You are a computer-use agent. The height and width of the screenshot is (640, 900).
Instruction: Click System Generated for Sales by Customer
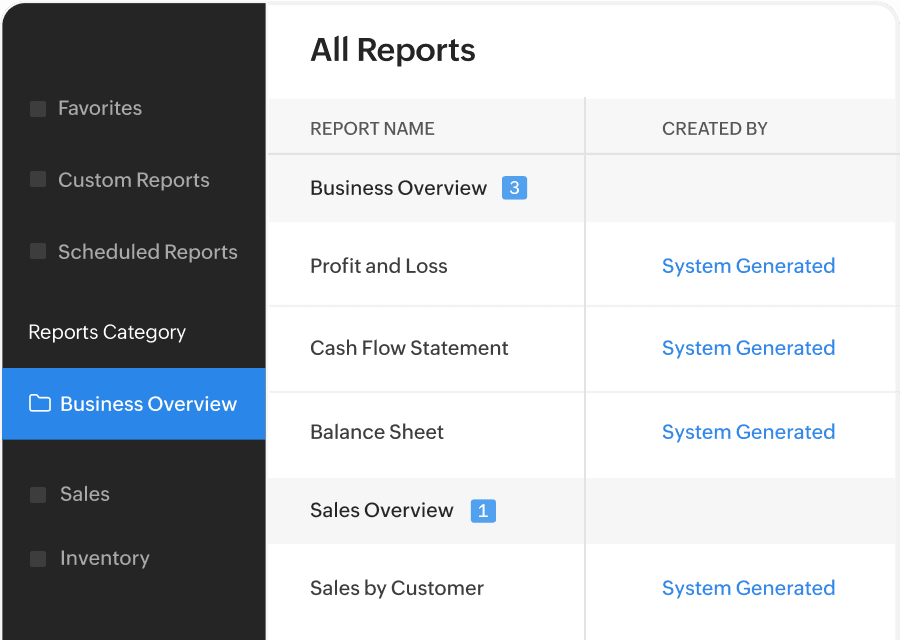(748, 588)
